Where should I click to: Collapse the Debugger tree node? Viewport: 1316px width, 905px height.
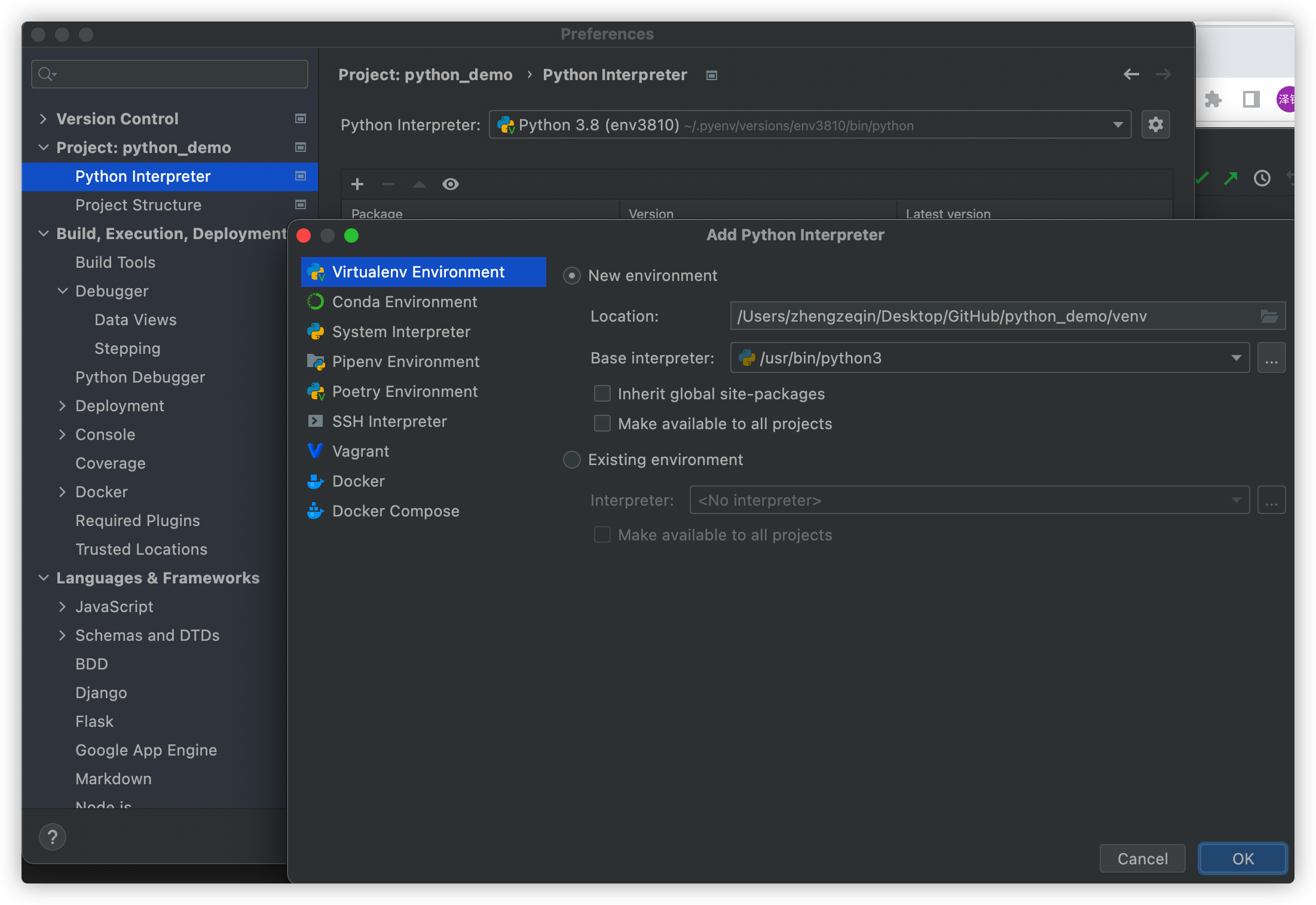pos(62,291)
